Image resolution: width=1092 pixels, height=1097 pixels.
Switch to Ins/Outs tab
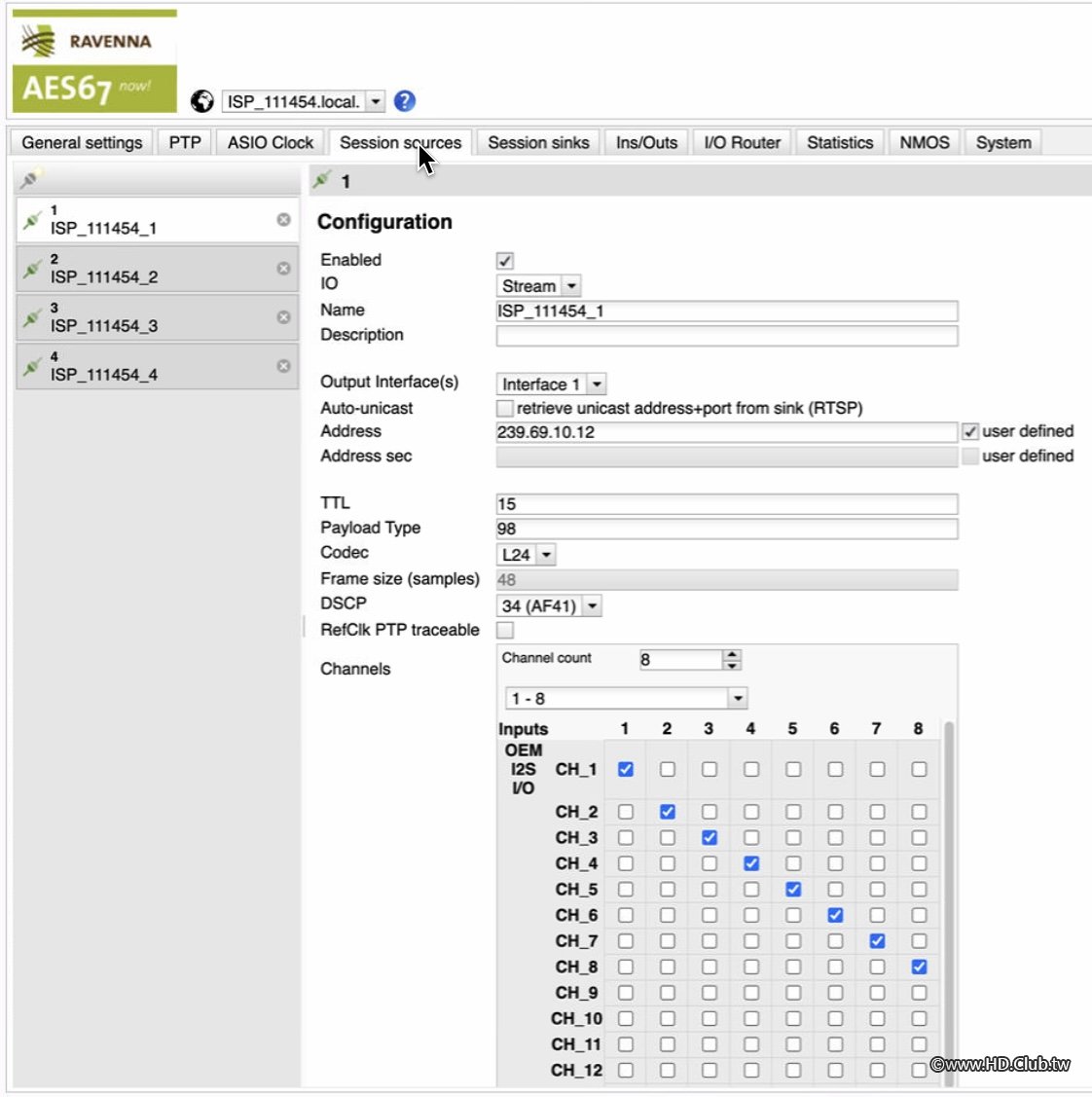point(646,143)
